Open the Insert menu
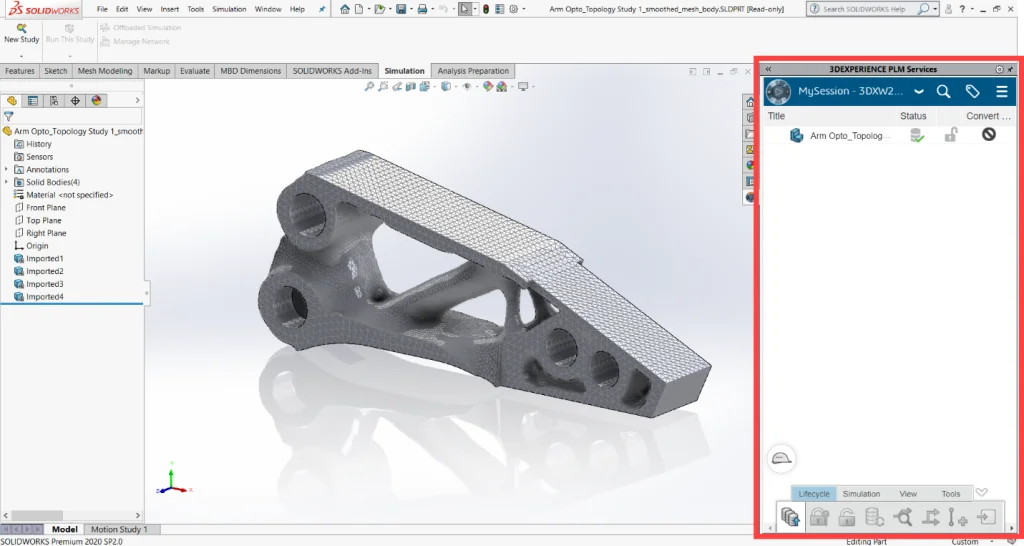Image resolution: width=1024 pixels, height=546 pixels. pyautogui.click(x=170, y=9)
